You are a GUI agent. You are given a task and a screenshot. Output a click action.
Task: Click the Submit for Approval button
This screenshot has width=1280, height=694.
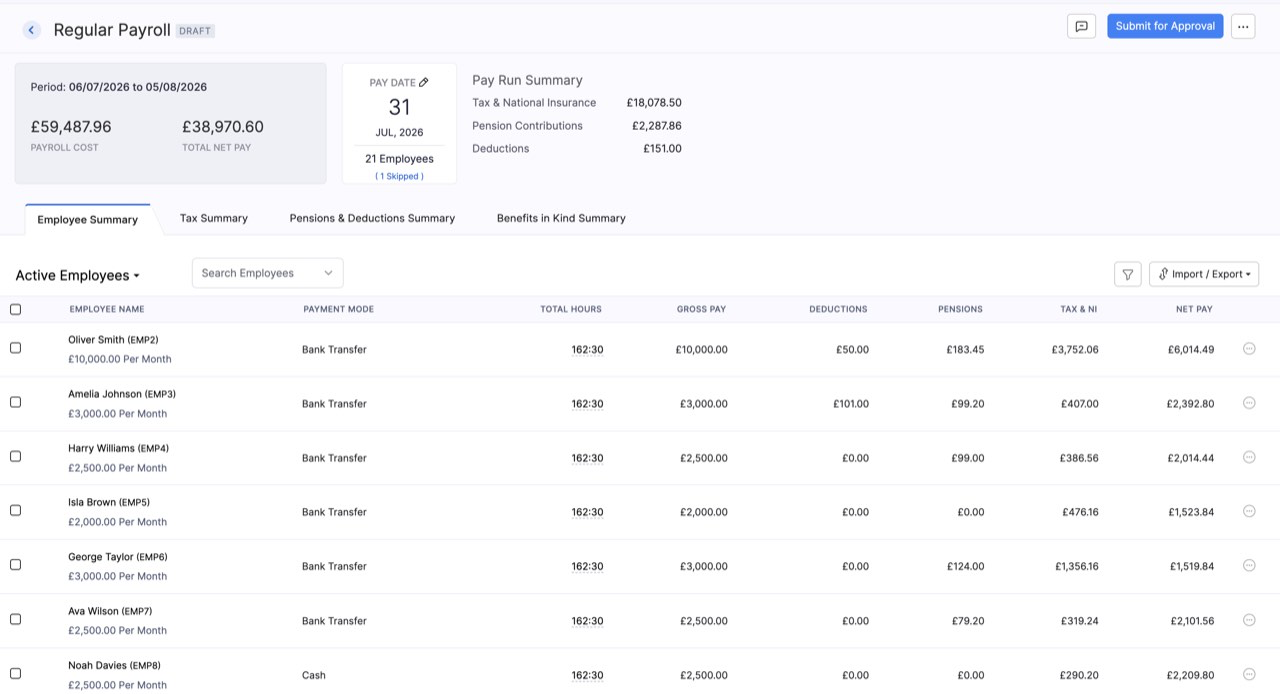(x=1165, y=26)
